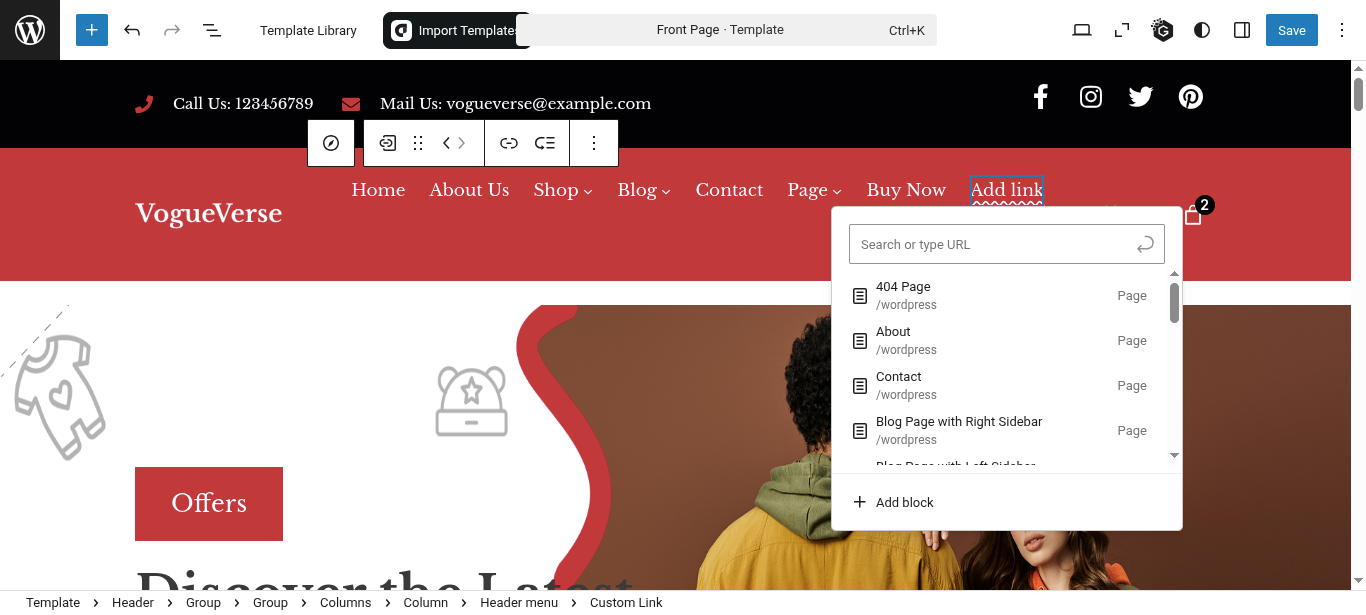Select the About Us menu item
This screenshot has height=615, width=1366.
[469, 190]
